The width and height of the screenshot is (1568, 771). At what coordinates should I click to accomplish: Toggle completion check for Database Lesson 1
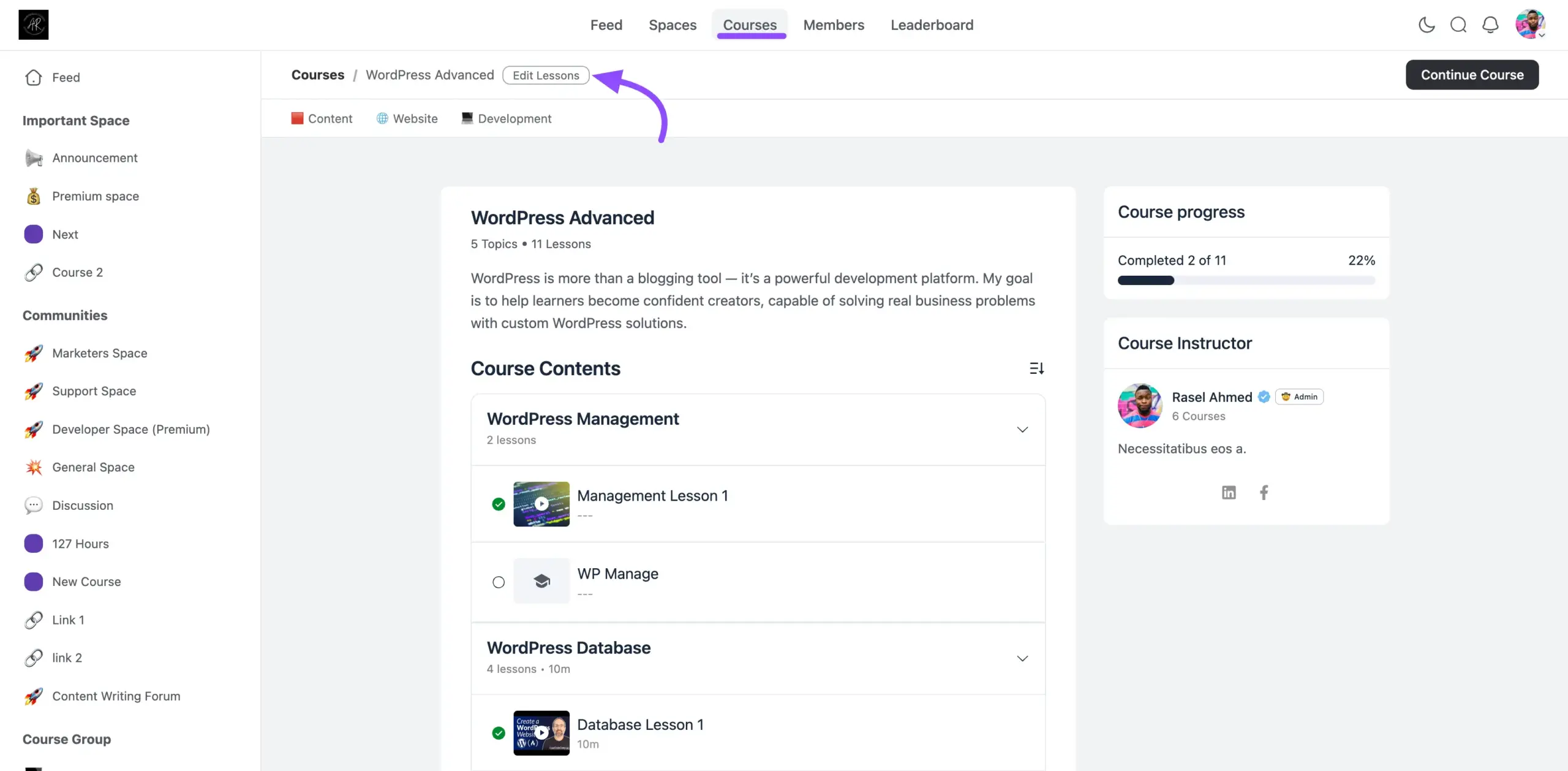pyautogui.click(x=499, y=733)
